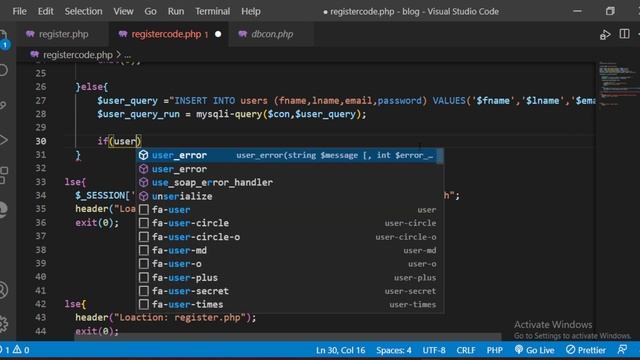Click line number 30 in the gutter

(41, 141)
